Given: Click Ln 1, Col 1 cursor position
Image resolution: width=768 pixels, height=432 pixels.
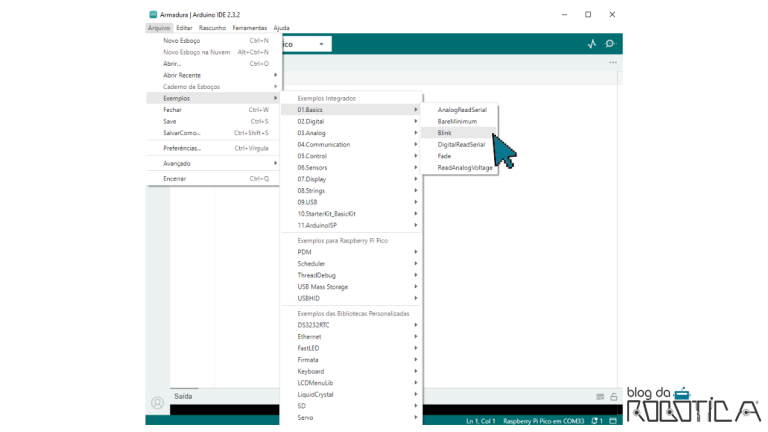Looking at the screenshot, I should (481, 421).
